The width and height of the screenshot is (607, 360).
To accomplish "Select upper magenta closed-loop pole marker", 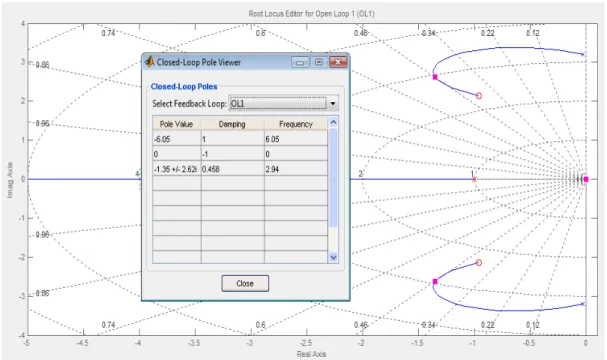I will pos(435,77).
